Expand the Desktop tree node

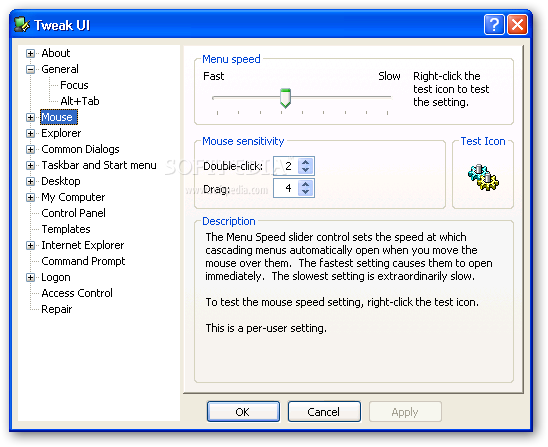click(x=30, y=181)
